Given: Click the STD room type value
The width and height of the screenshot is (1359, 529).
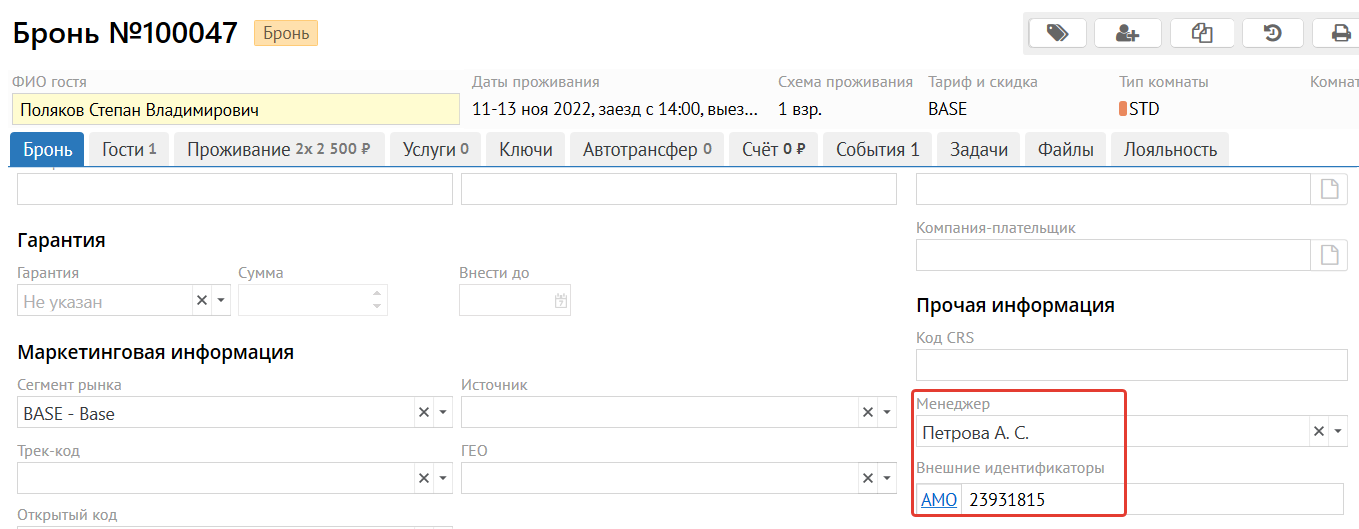Looking at the screenshot, I should pos(1139,109).
